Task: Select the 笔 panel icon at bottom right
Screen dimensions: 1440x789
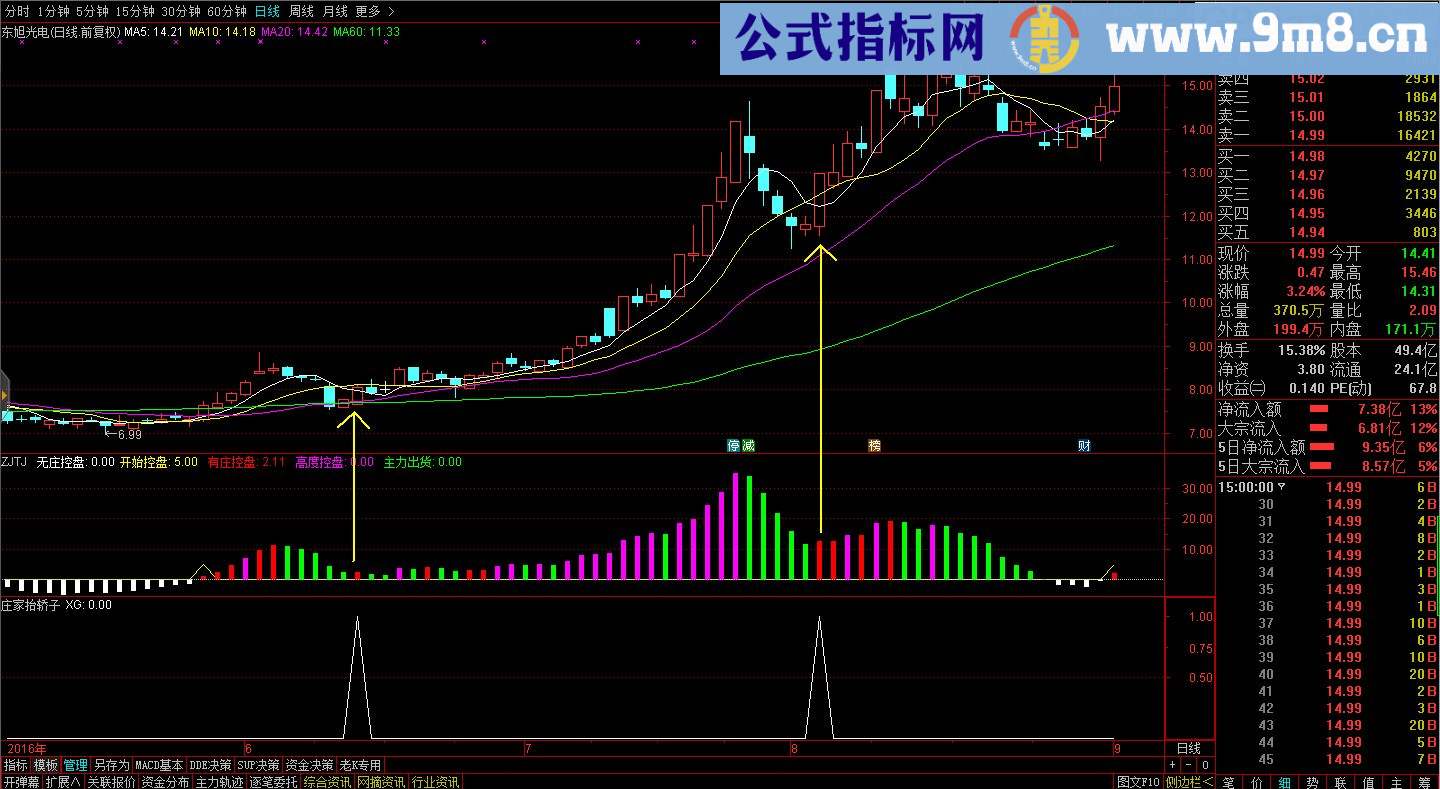Action: click(x=1230, y=782)
